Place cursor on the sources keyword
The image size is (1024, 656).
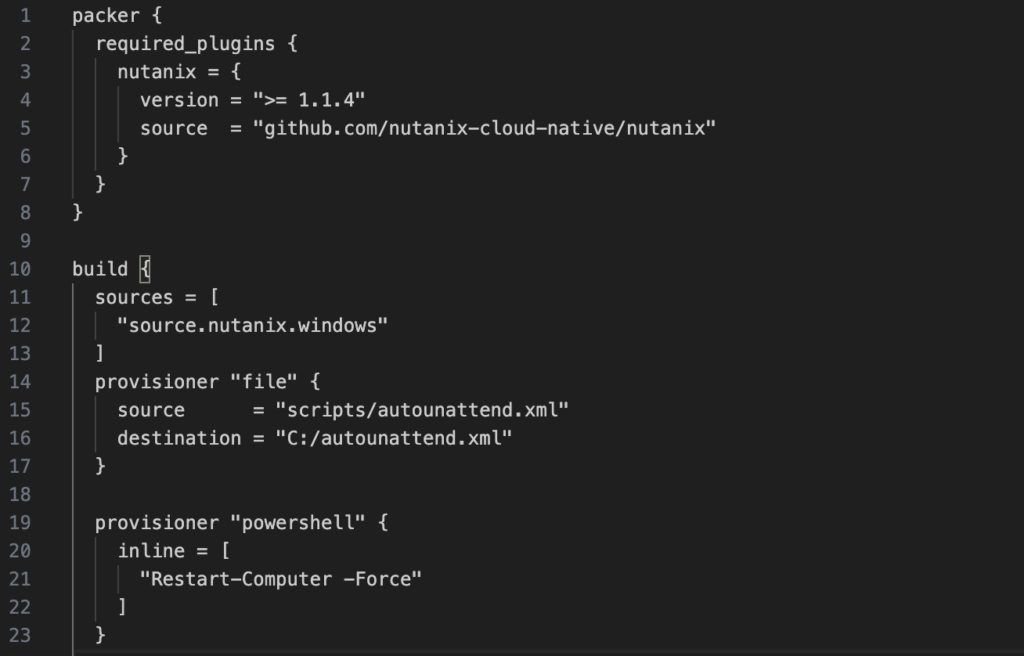134,297
